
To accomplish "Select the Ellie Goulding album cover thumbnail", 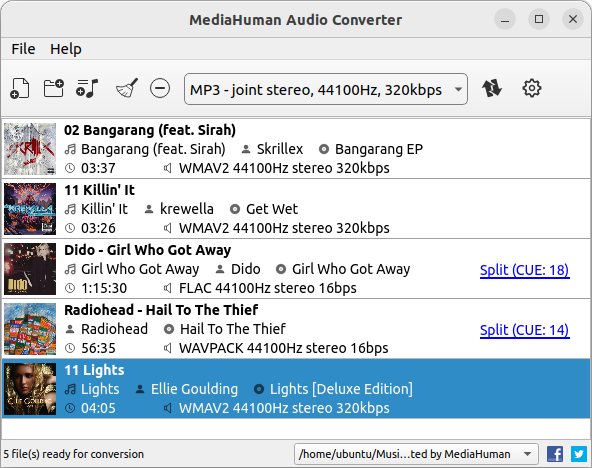I will (30, 389).
